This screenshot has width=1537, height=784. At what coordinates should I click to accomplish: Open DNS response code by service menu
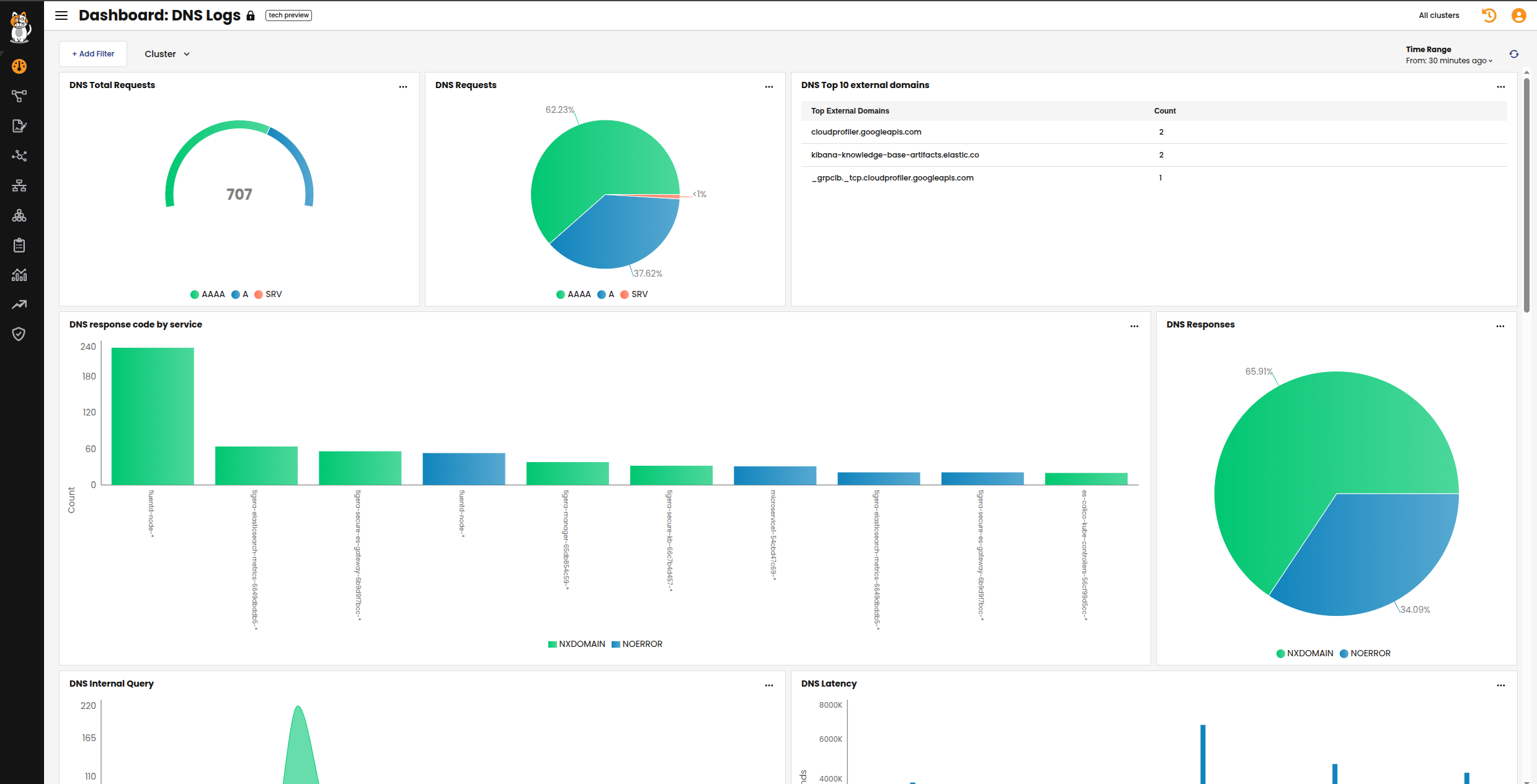click(1134, 326)
